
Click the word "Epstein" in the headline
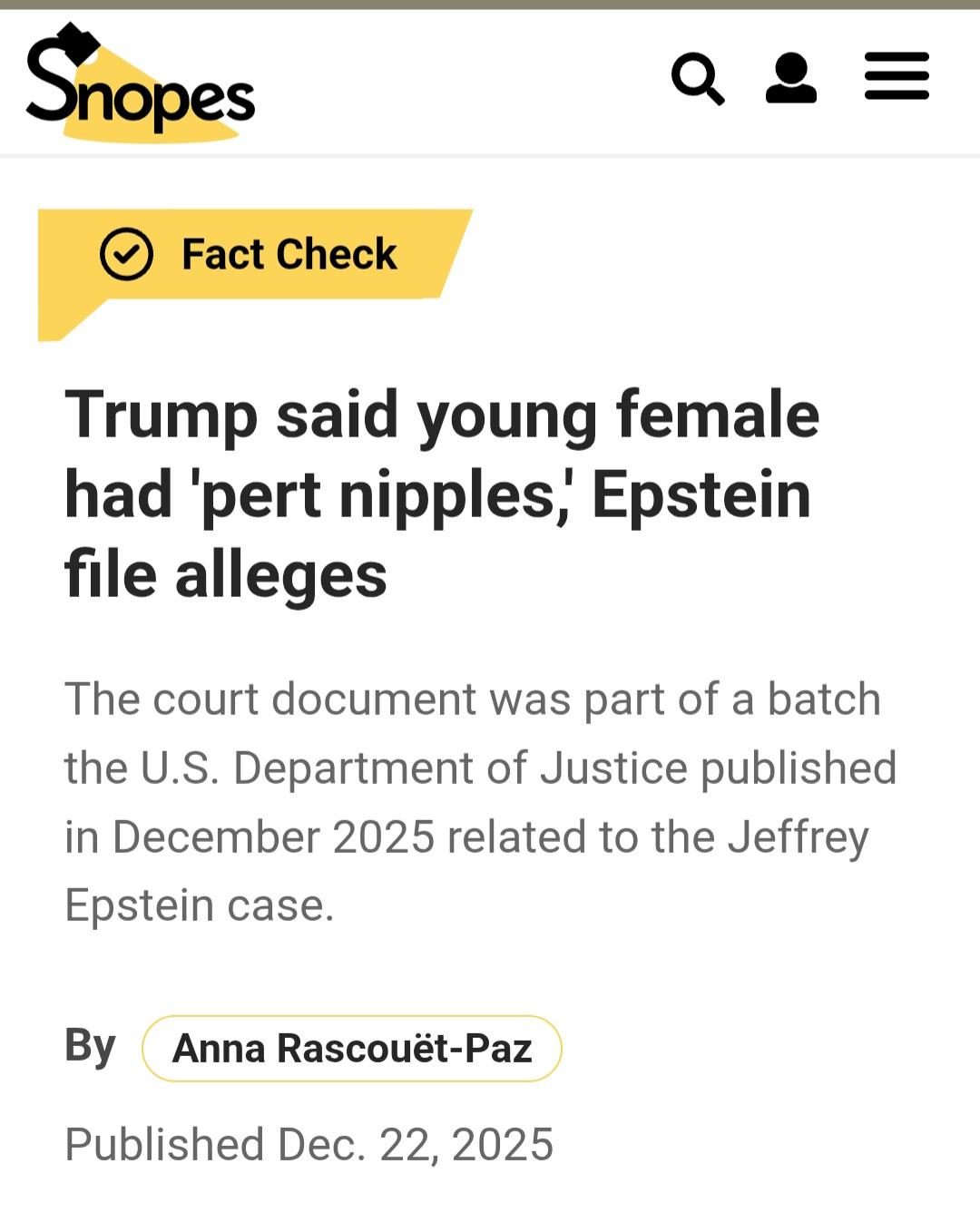701,495
